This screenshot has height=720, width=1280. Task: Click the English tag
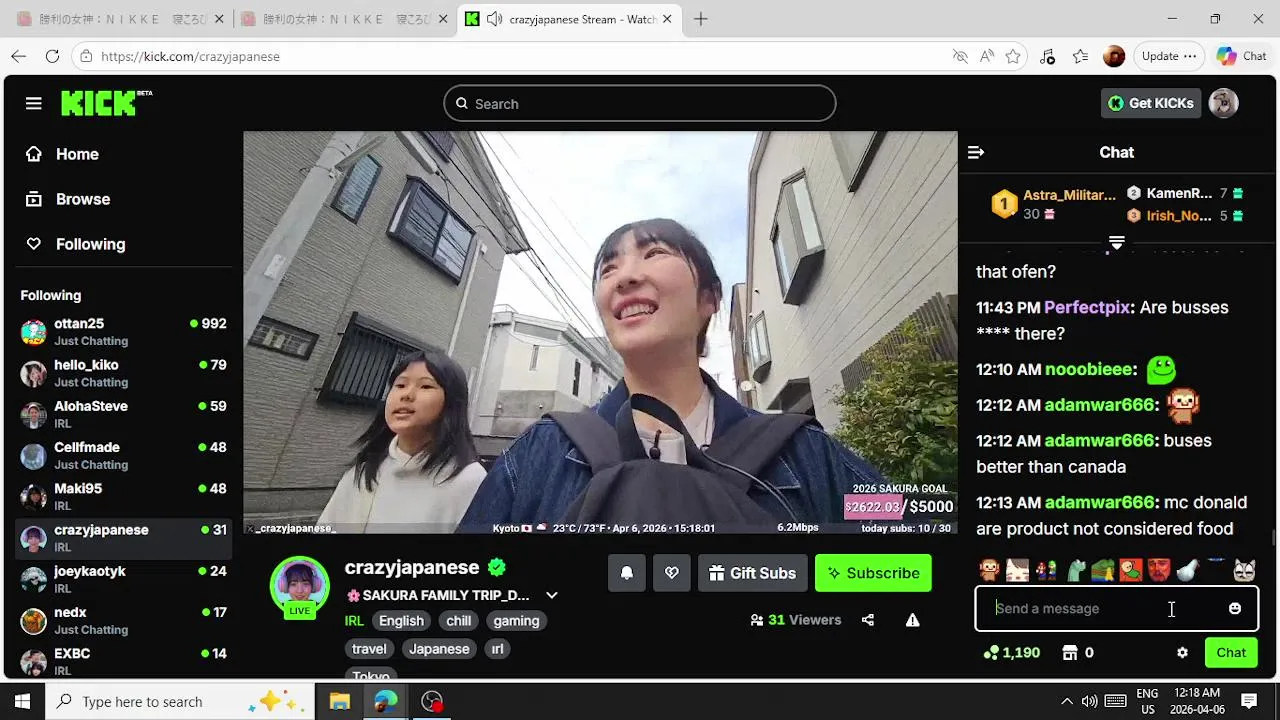click(x=401, y=621)
